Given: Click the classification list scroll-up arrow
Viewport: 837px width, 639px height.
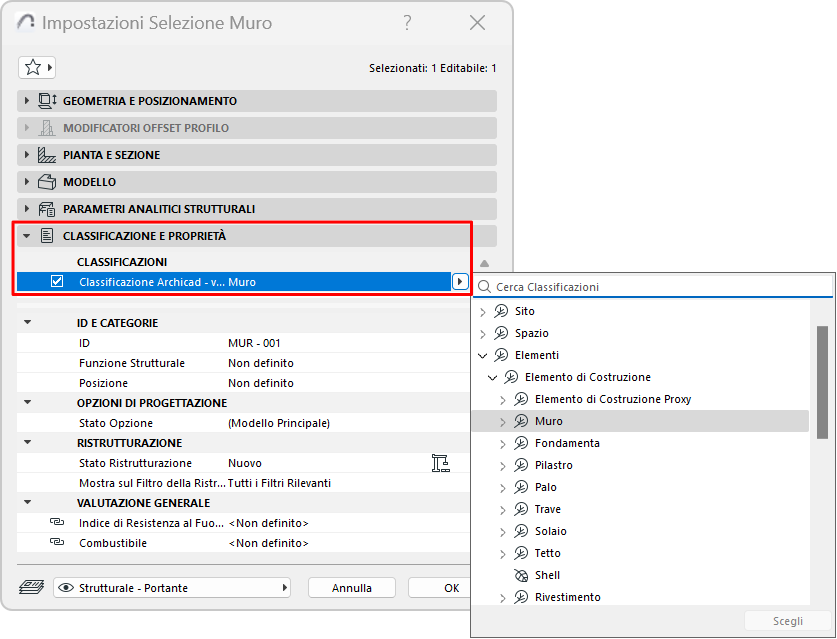Looking at the screenshot, I should tap(484, 263).
